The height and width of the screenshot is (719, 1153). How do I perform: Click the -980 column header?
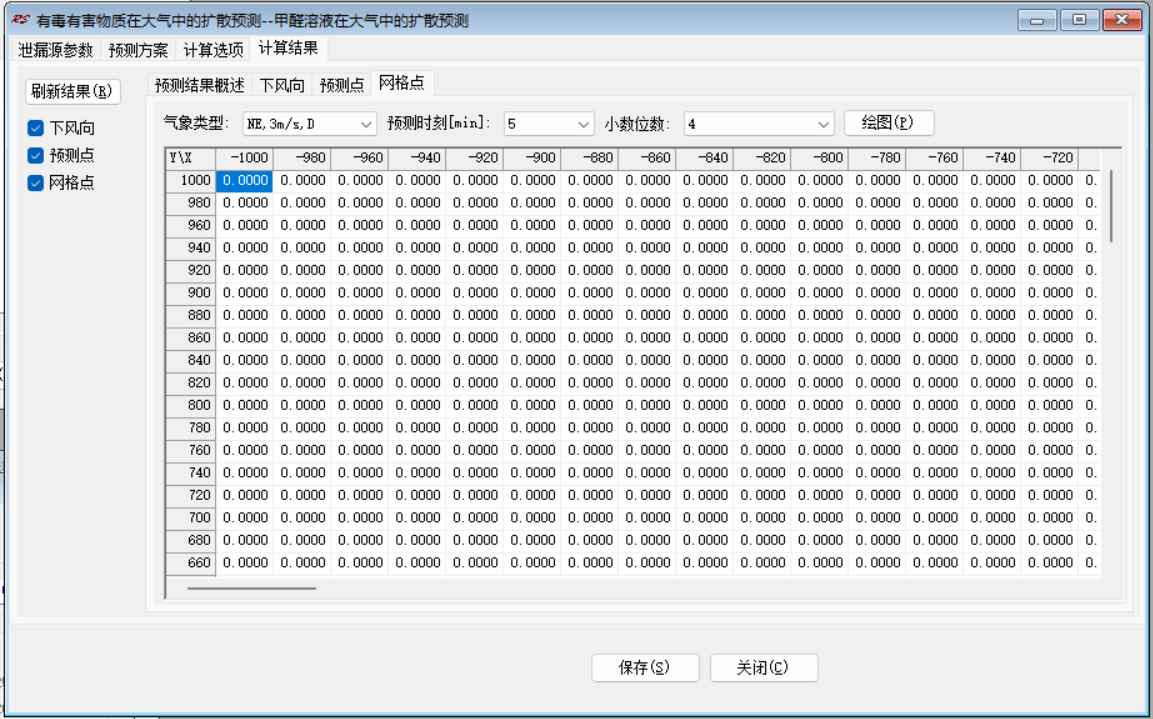301,158
